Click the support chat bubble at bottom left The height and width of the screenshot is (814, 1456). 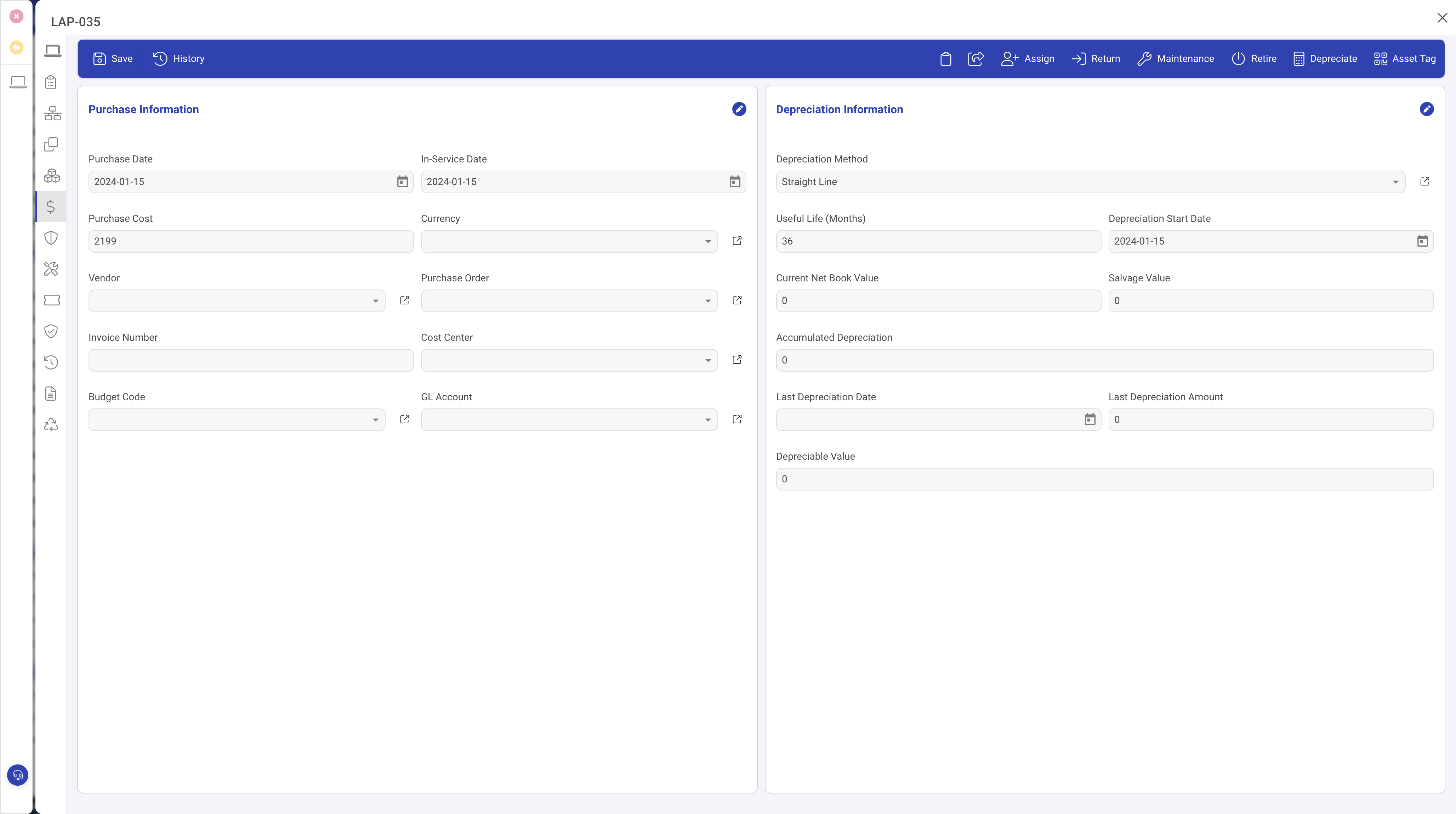(17, 774)
